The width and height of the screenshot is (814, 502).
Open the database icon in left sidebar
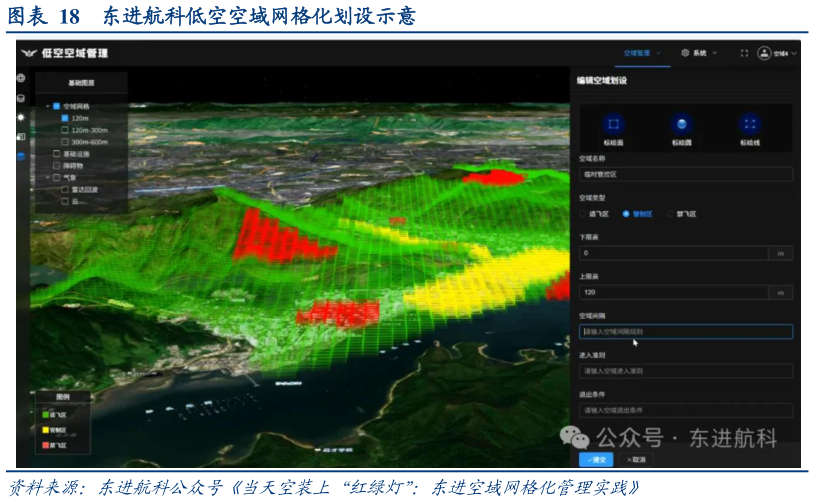21,98
